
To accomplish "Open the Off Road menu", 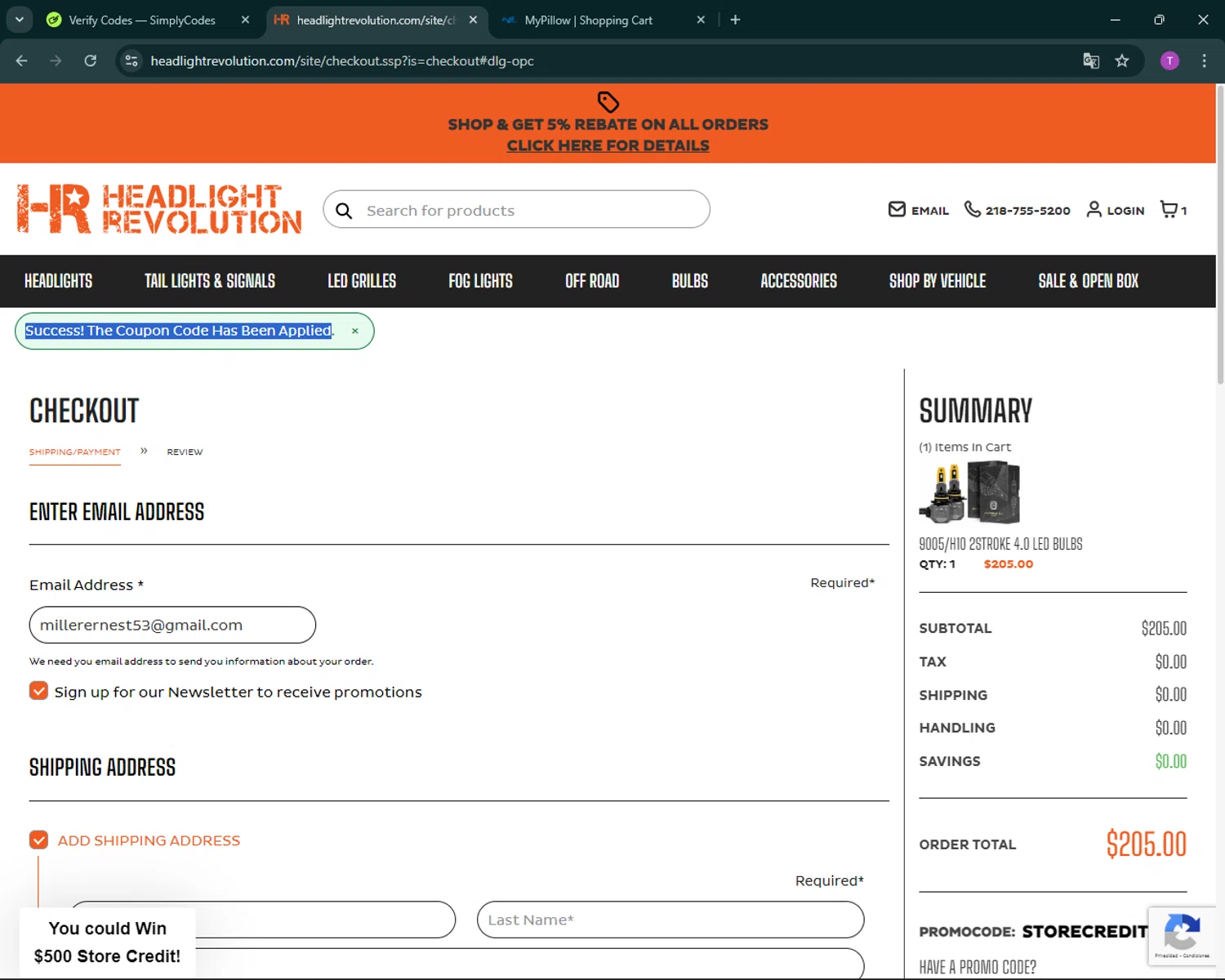I will click(x=592, y=281).
